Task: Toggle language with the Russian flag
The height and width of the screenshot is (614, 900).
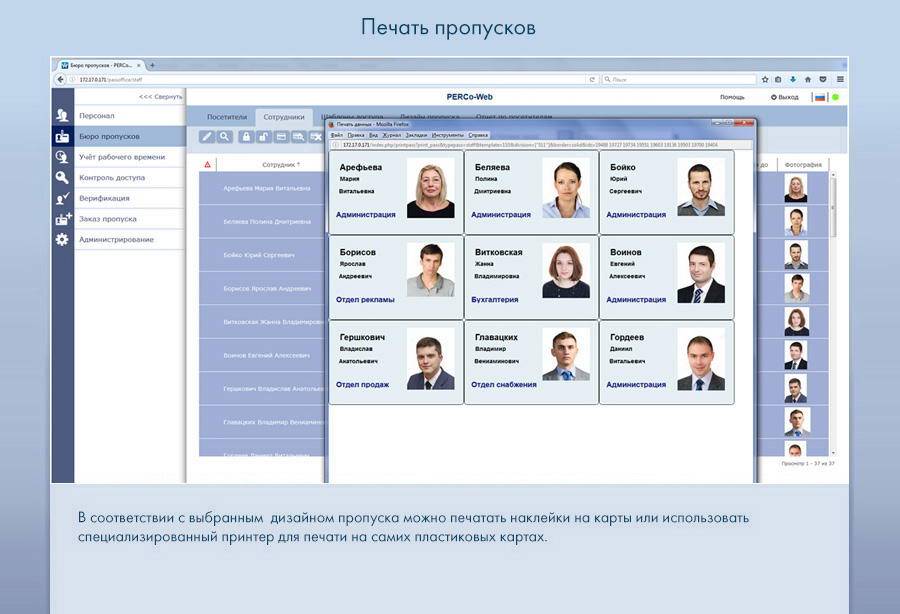Action: click(x=819, y=97)
